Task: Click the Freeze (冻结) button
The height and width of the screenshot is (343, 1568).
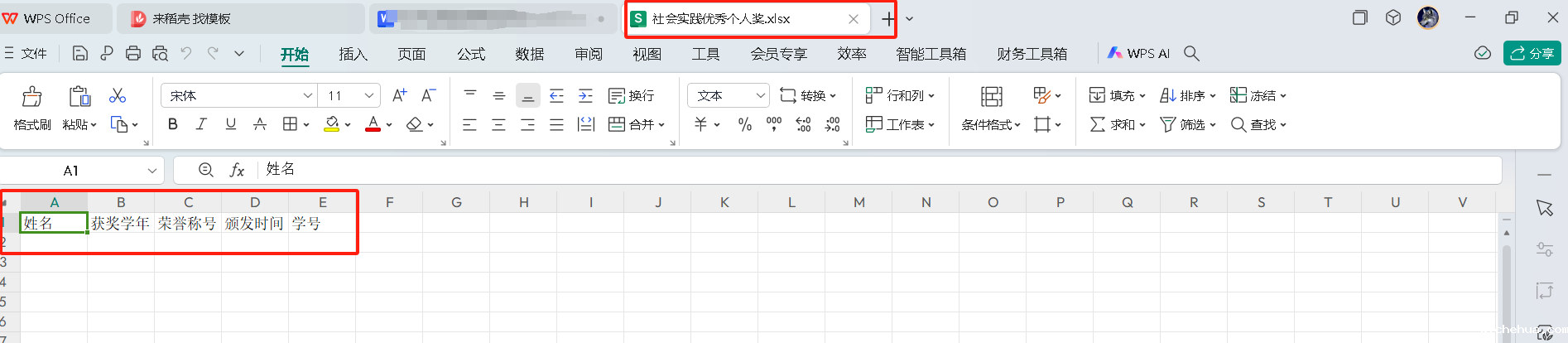Action: click(1258, 95)
